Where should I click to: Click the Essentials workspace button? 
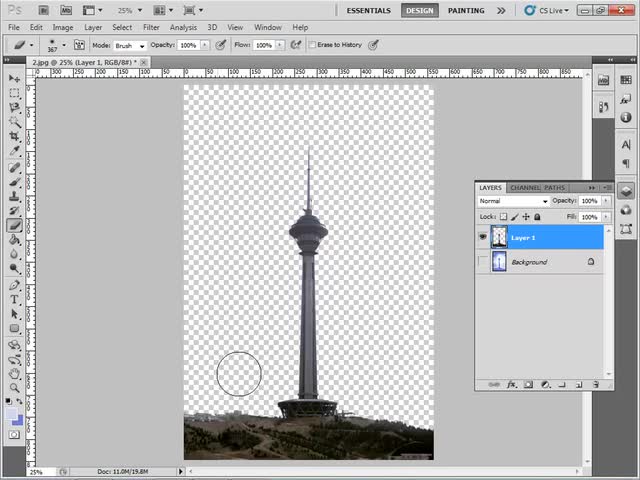point(369,10)
